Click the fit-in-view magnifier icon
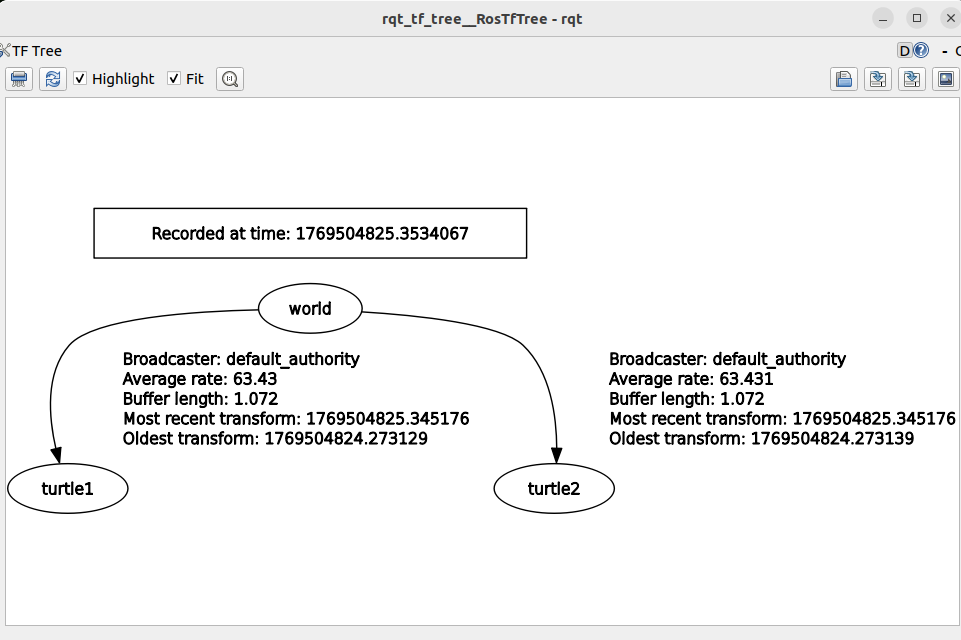Viewport: 961px width, 640px height. point(230,79)
